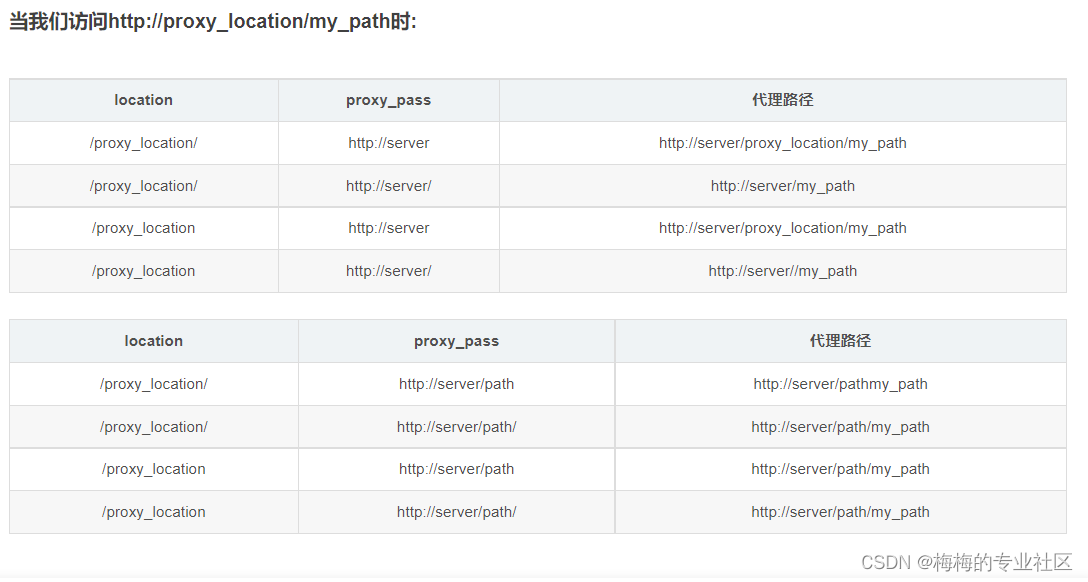The width and height of the screenshot is (1088, 582).
Task: Select the 代理路径 header in the first table
Action: 783,100
